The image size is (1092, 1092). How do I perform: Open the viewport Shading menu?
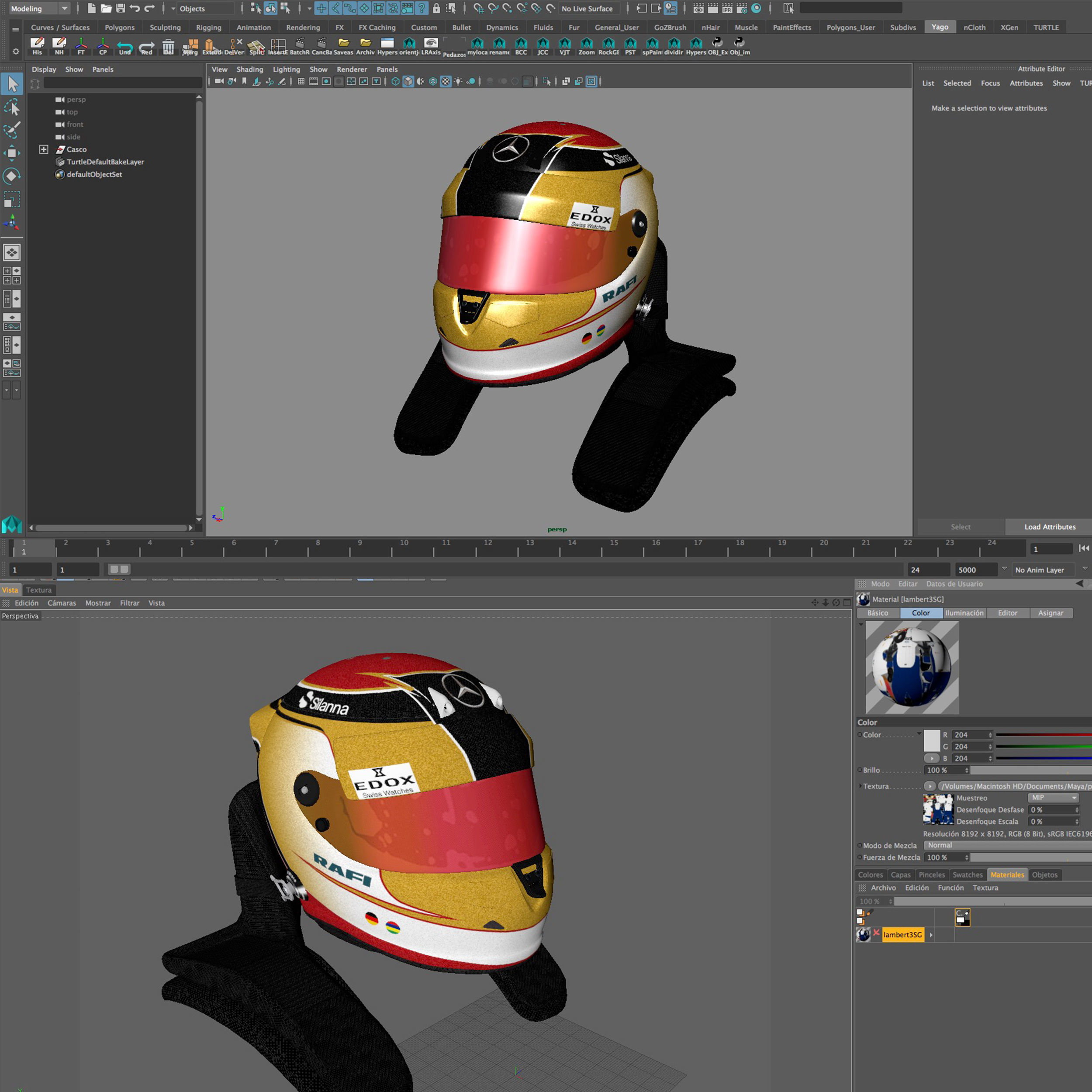pyautogui.click(x=250, y=69)
